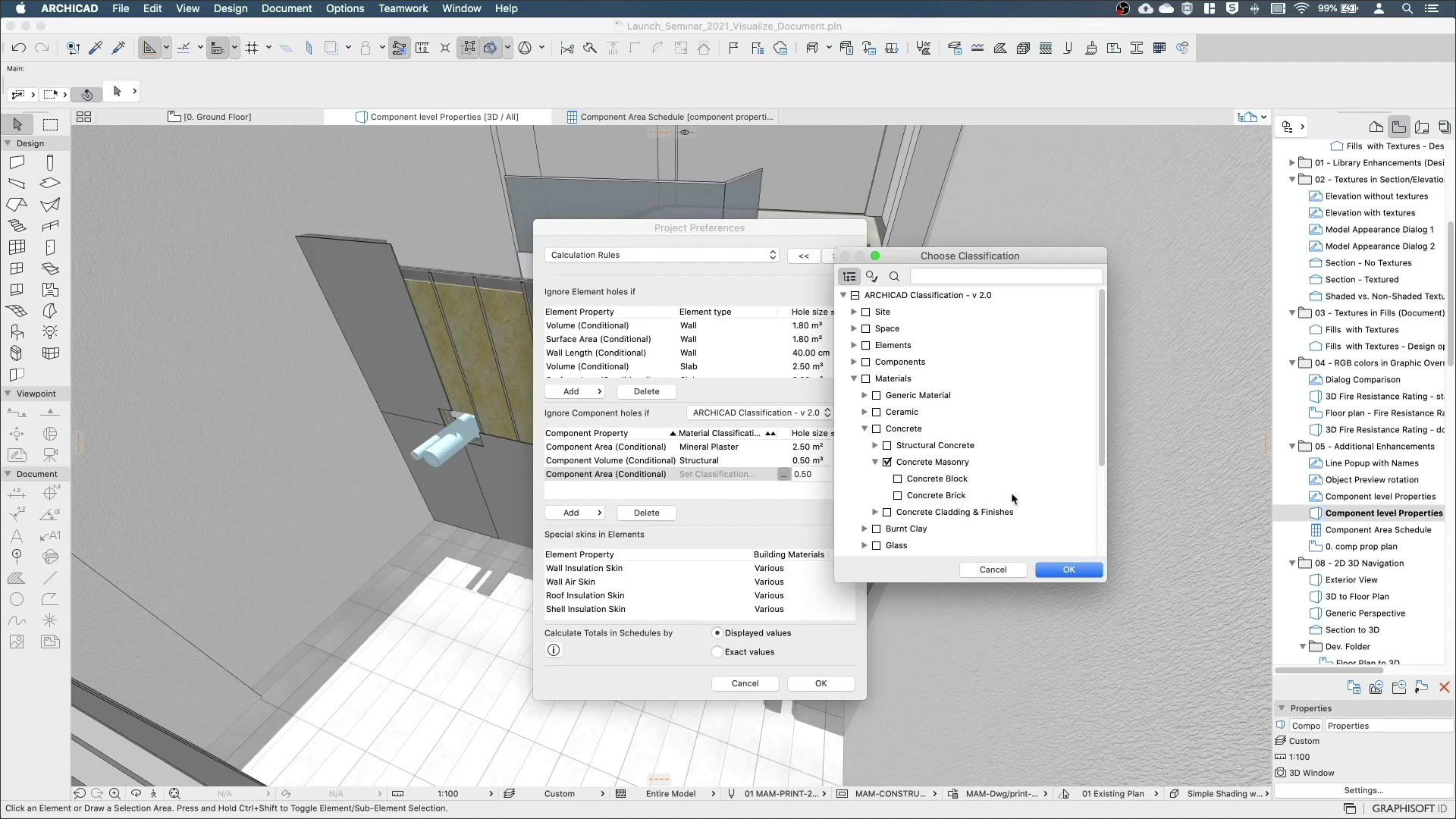Click the vertical scrollbar in Choose Classification
The width and height of the screenshot is (1456, 819).
1101,379
